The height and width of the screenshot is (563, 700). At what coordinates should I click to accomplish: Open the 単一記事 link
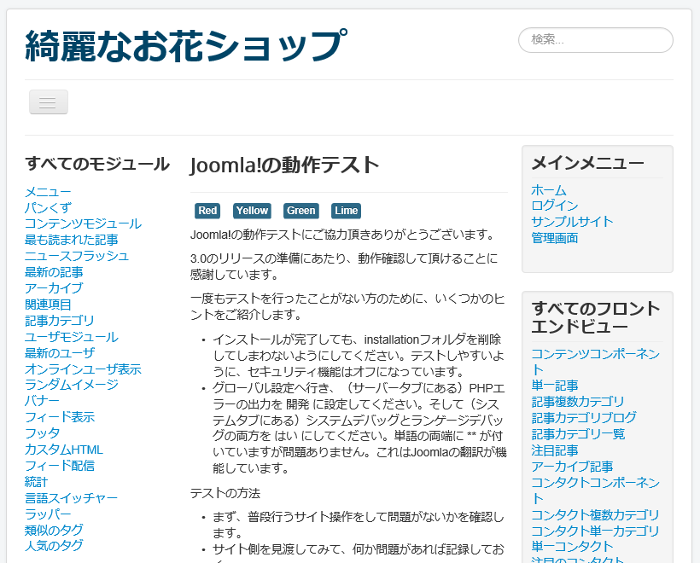coord(555,385)
